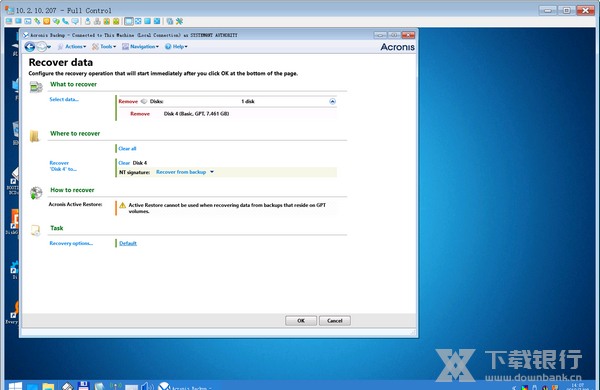Click the Default recovery options link
The image size is (600, 390).
(x=128, y=243)
